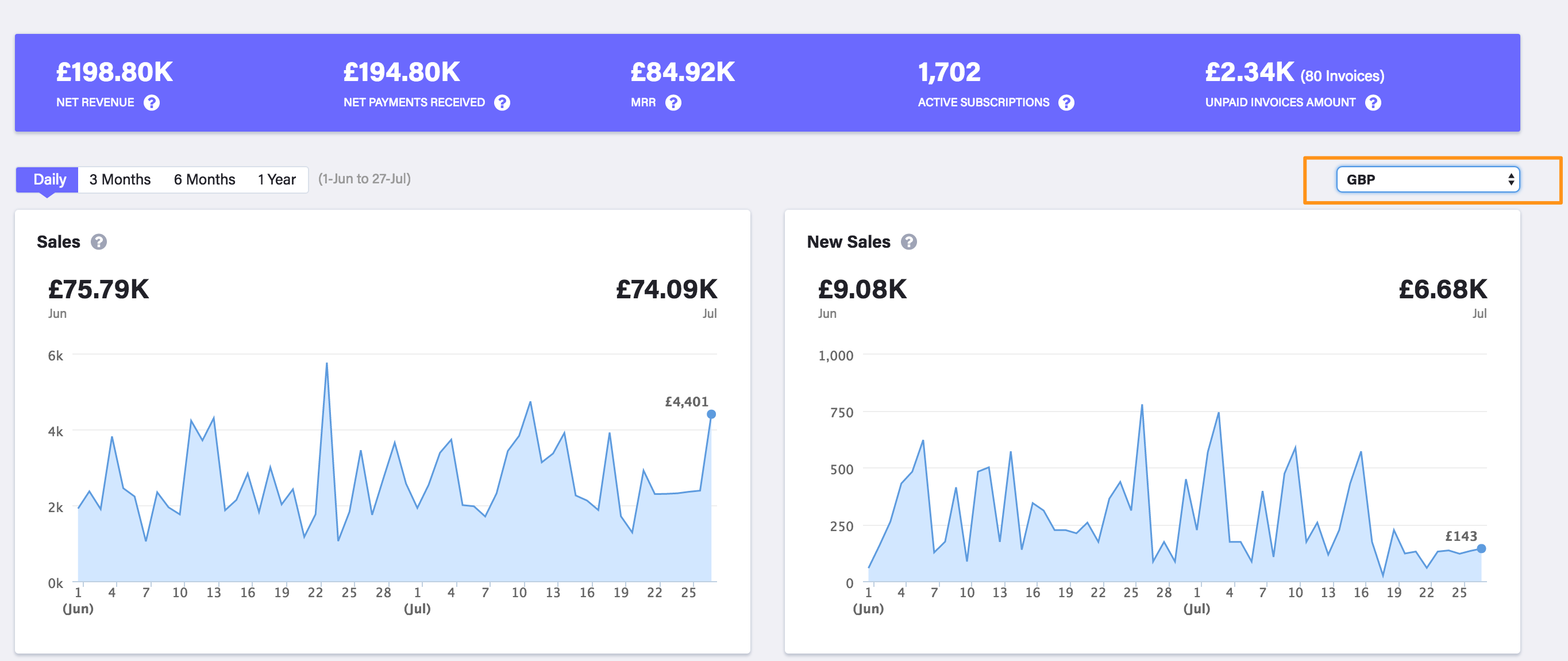The image size is (1568, 661).
Task: Open the GBP currency dropdown
Action: [1427, 179]
